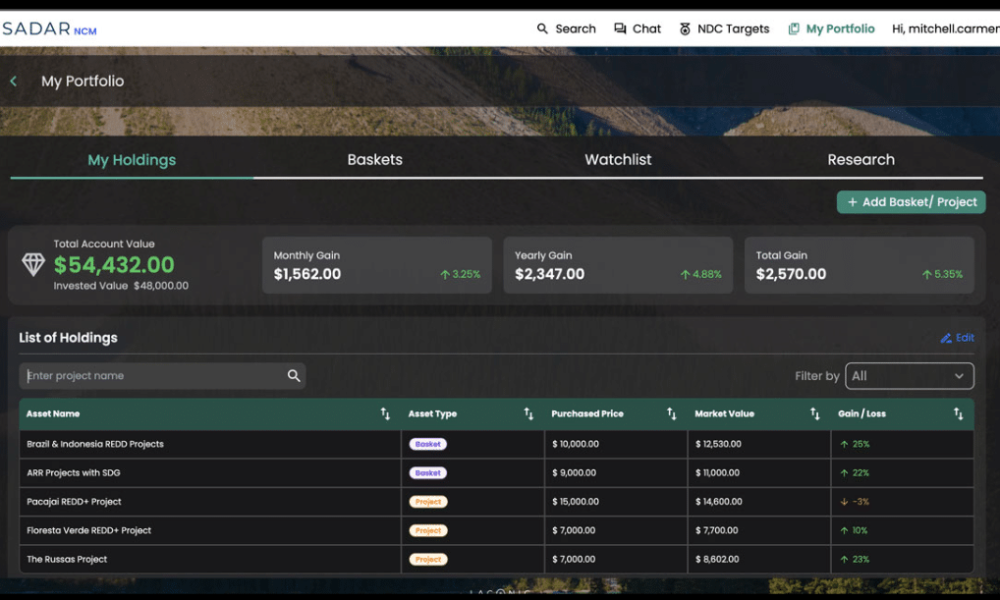Switch to the Baskets tab
Screen dimensions: 1000x600
(x=375, y=160)
